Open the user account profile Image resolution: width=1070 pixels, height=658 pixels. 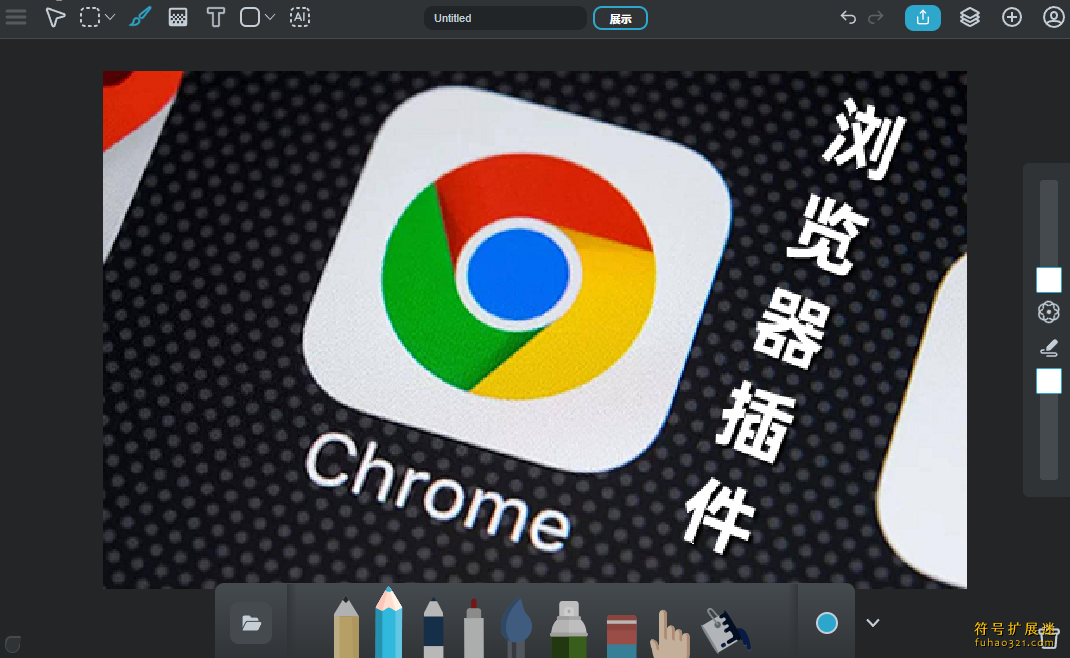[x=1054, y=18]
